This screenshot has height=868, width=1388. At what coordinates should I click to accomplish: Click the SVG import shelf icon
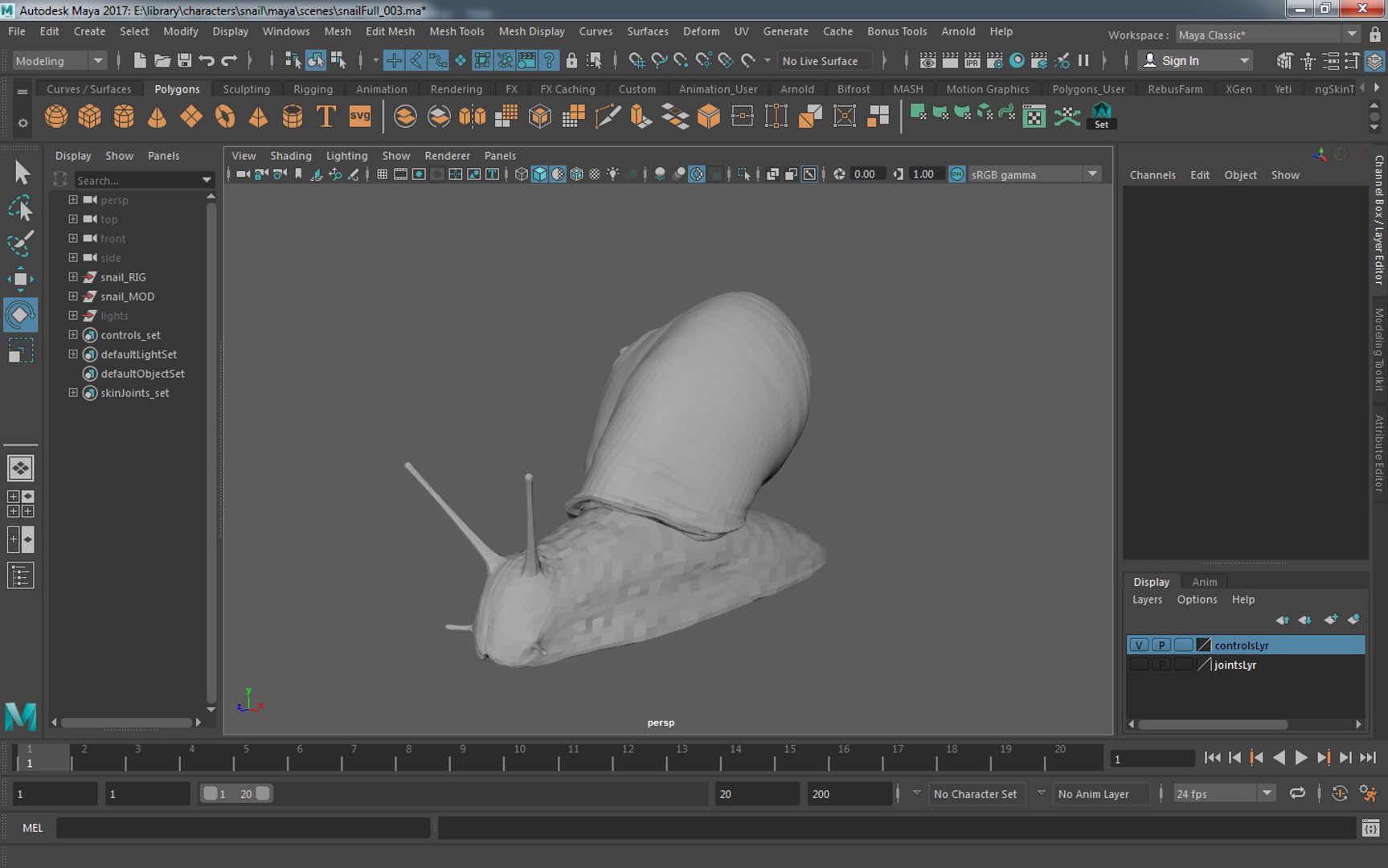tap(360, 117)
